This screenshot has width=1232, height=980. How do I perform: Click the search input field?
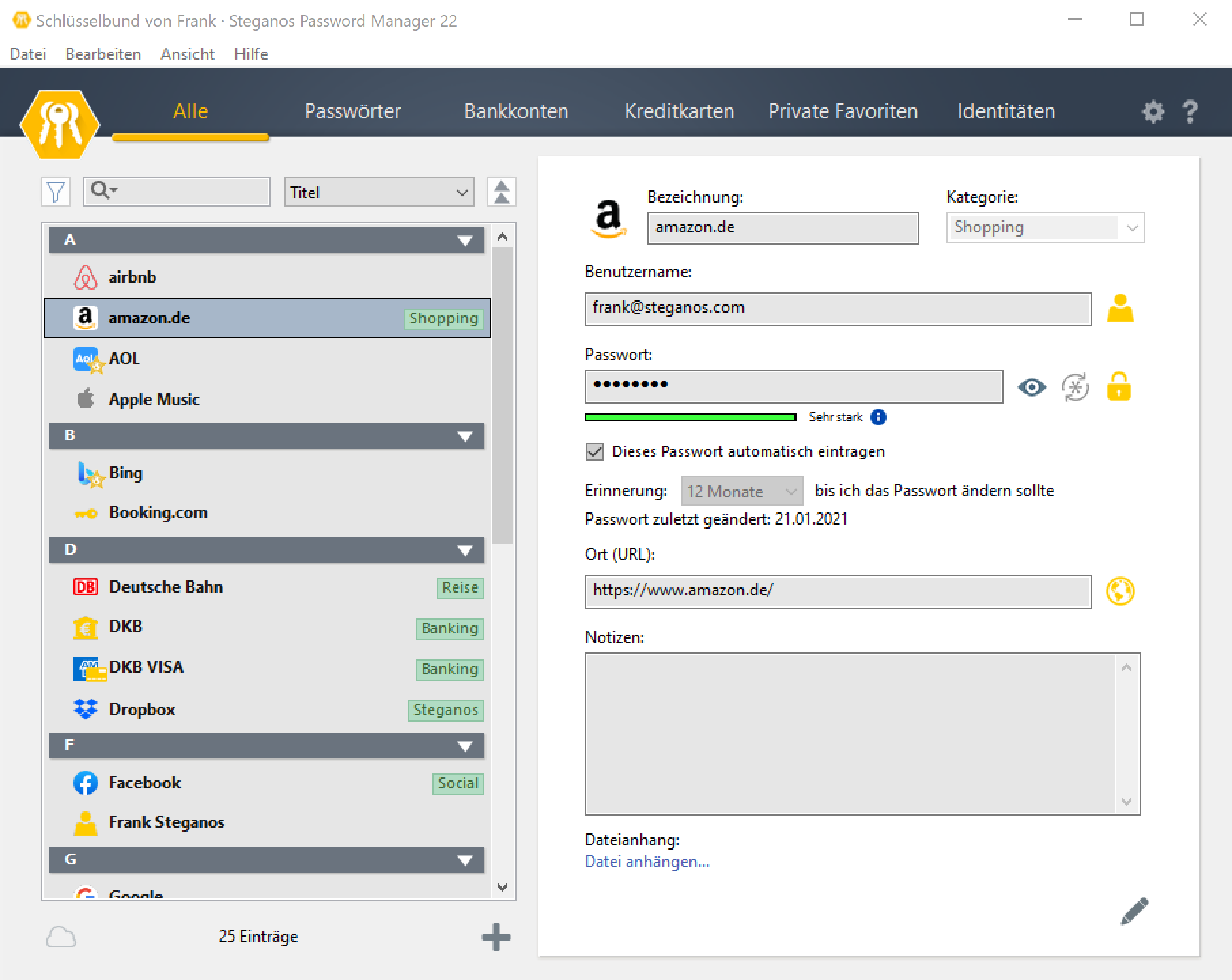[177, 192]
